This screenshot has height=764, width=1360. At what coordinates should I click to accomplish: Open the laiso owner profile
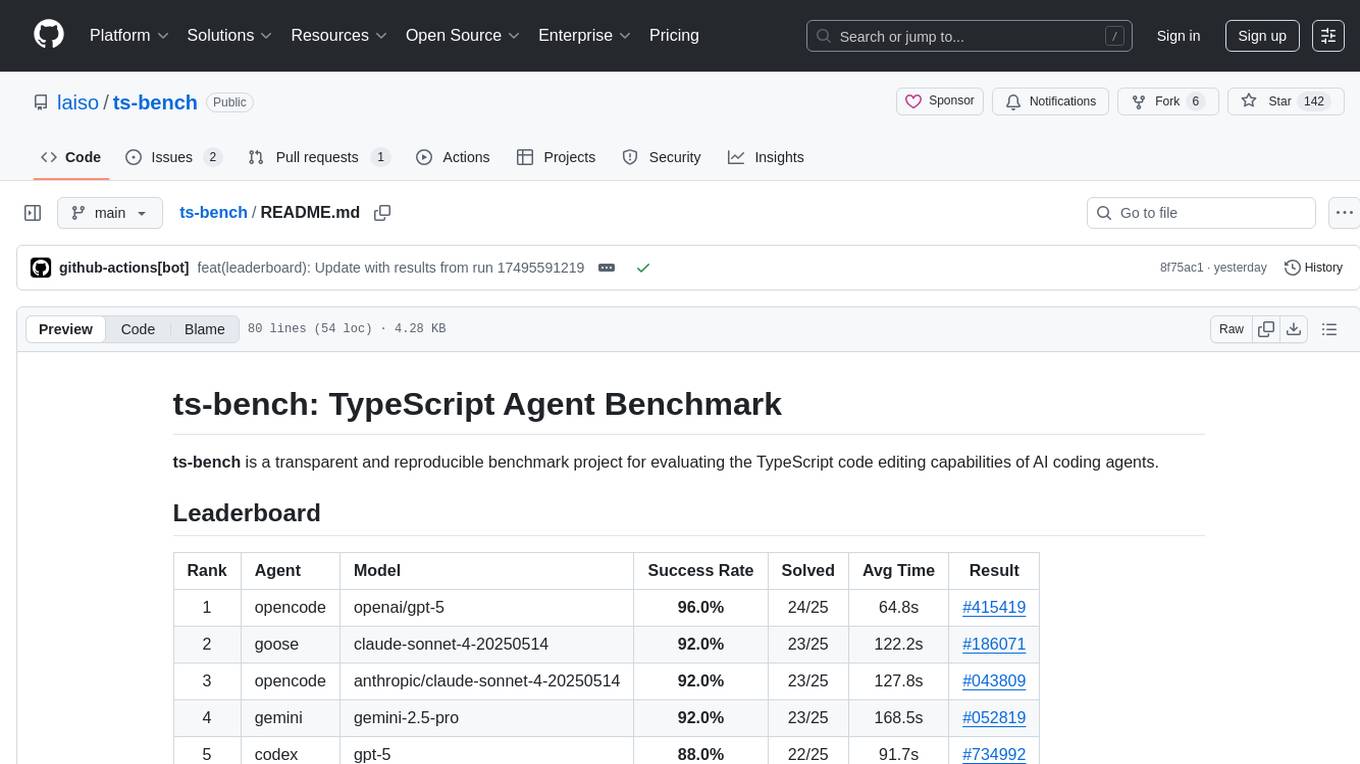(78, 102)
